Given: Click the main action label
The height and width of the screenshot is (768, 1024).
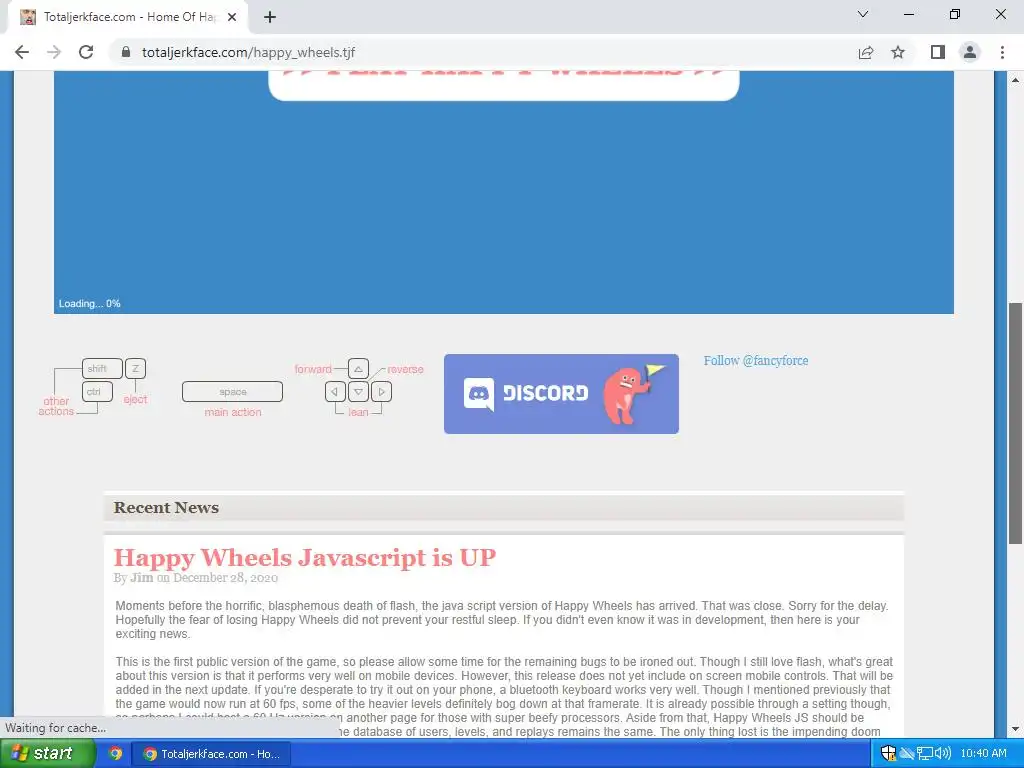Looking at the screenshot, I should tap(232, 412).
